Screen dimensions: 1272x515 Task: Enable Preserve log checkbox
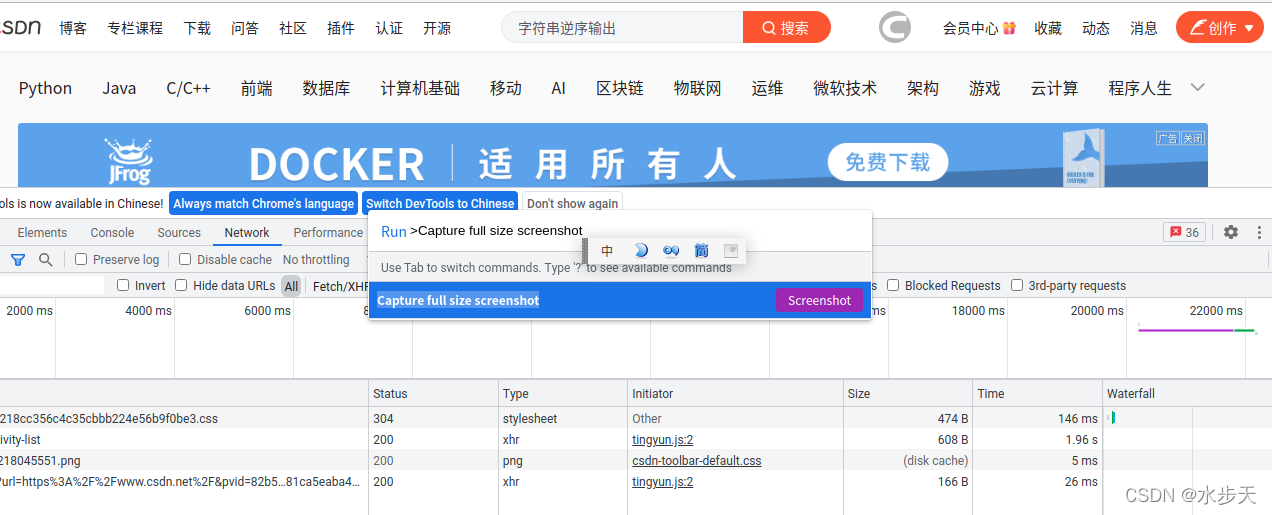point(82,259)
